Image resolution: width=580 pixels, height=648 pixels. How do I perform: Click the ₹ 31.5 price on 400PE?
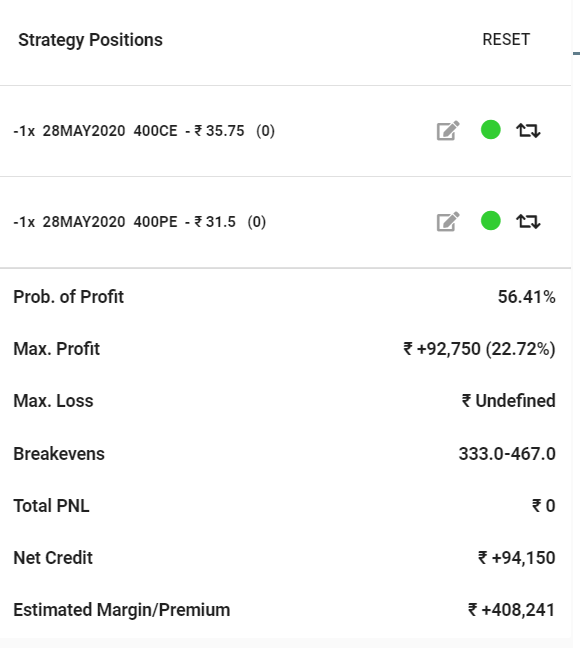(215, 222)
